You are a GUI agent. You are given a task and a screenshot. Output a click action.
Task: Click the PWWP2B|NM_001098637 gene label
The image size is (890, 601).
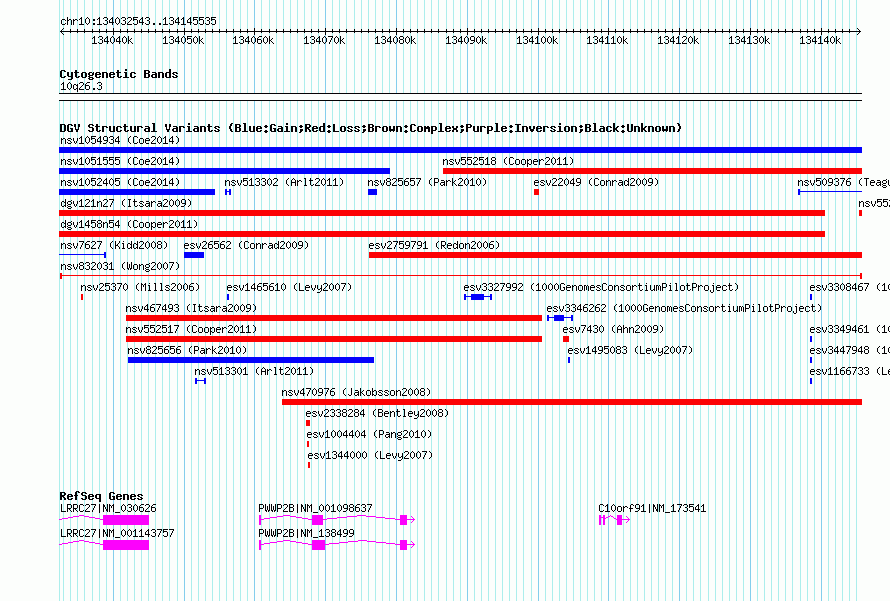[315, 508]
